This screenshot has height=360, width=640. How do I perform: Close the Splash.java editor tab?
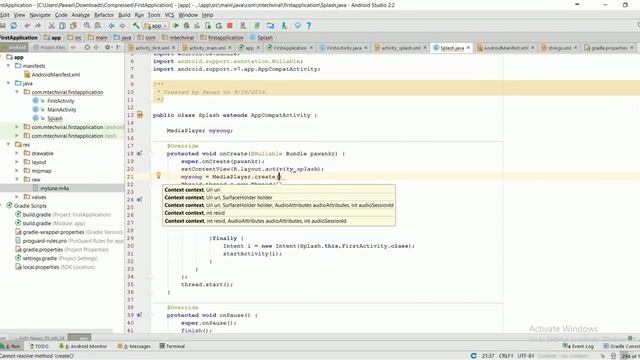pyautogui.click(x=468, y=48)
